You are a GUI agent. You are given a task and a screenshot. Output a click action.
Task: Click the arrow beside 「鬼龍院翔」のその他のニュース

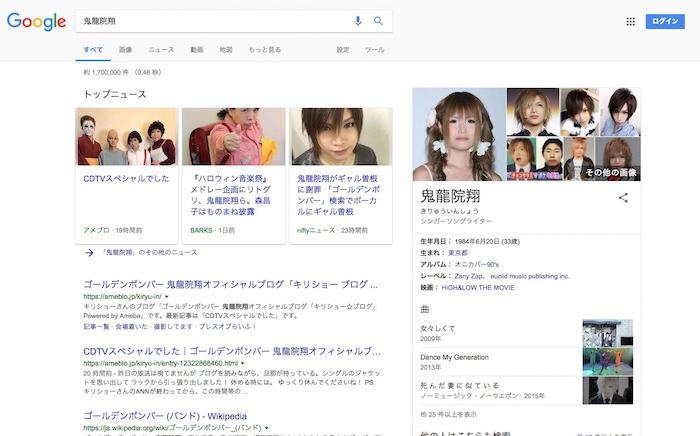click(89, 253)
